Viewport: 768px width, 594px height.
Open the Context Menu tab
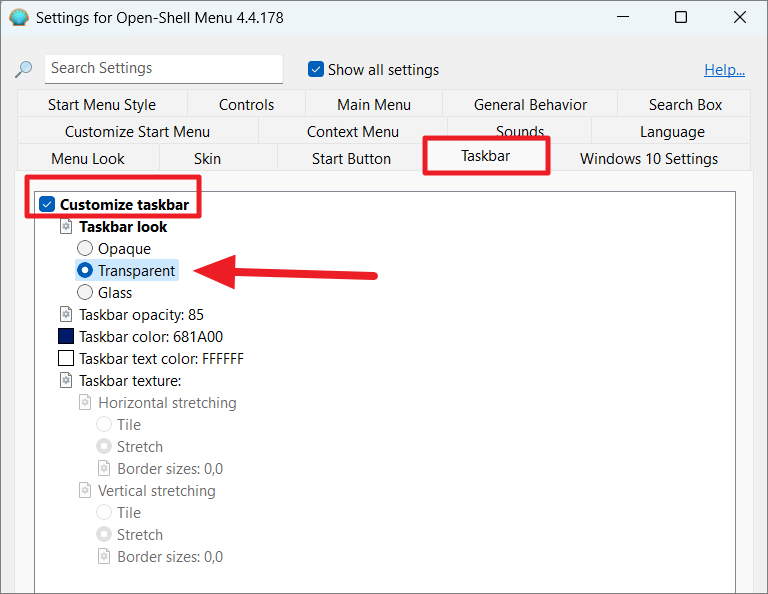(x=353, y=131)
